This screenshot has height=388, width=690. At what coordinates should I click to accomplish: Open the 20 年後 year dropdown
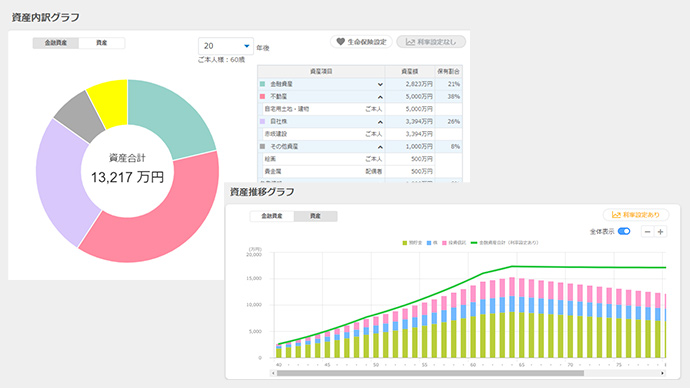pyautogui.click(x=226, y=46)
